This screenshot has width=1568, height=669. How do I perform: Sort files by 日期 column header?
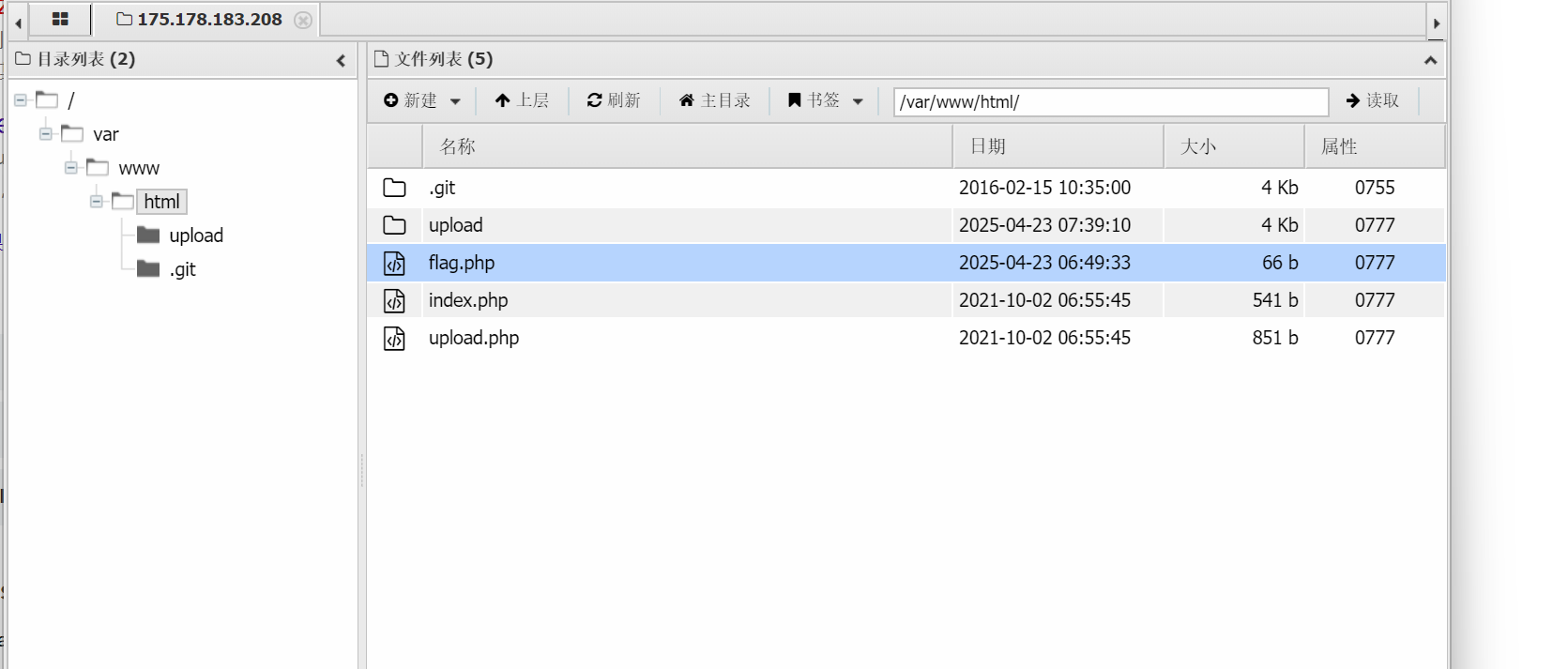988,146
